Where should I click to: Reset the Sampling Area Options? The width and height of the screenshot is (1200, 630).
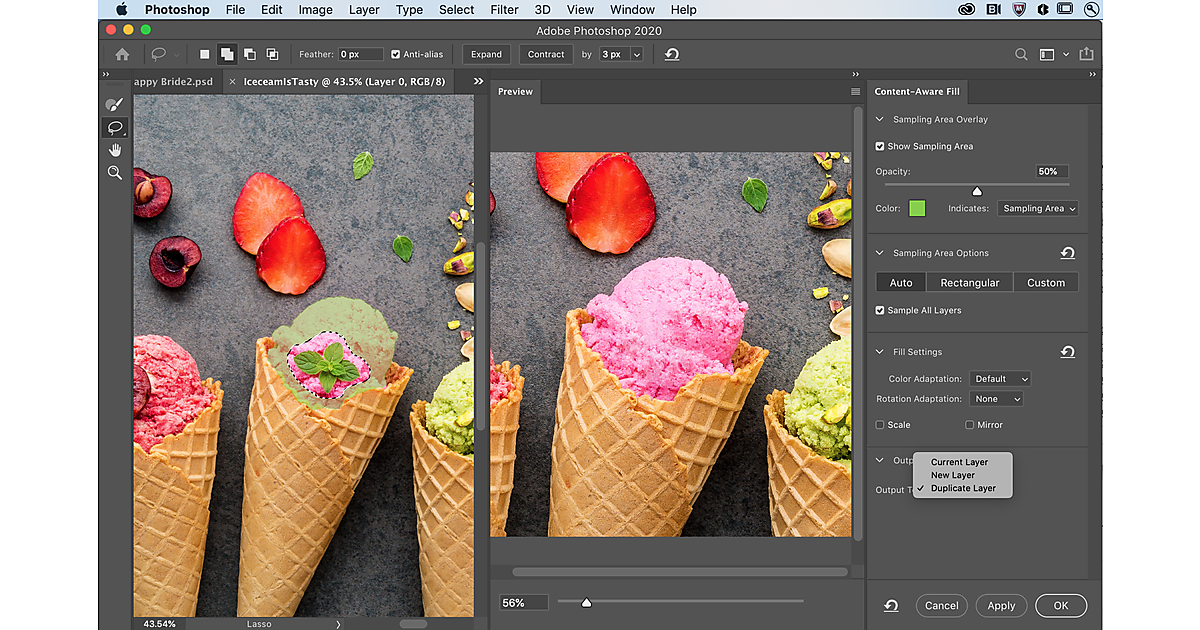coord(1067,253)
